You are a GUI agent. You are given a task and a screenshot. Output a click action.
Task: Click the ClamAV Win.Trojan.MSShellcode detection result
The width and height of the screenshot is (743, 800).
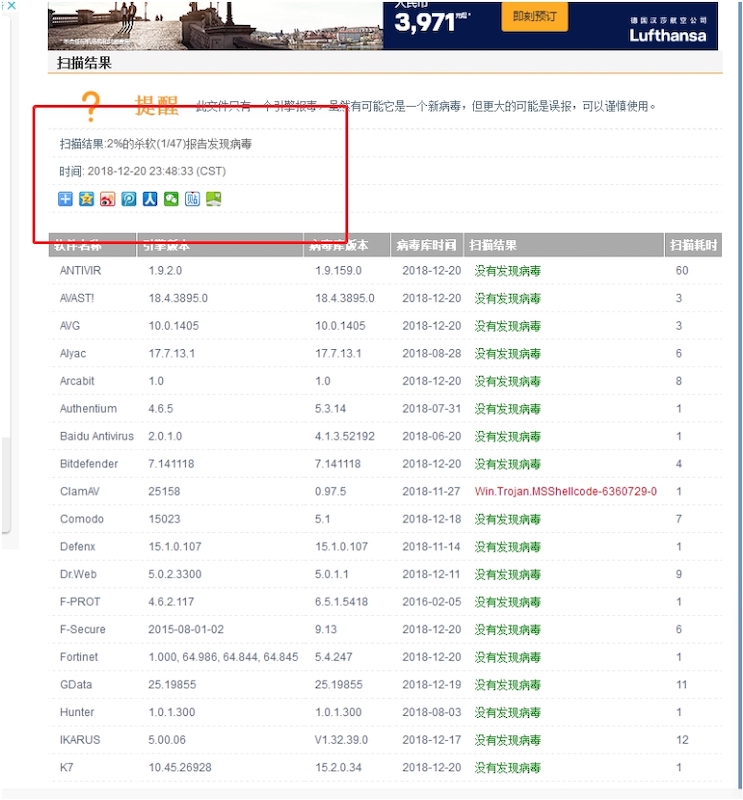(565, 492)
